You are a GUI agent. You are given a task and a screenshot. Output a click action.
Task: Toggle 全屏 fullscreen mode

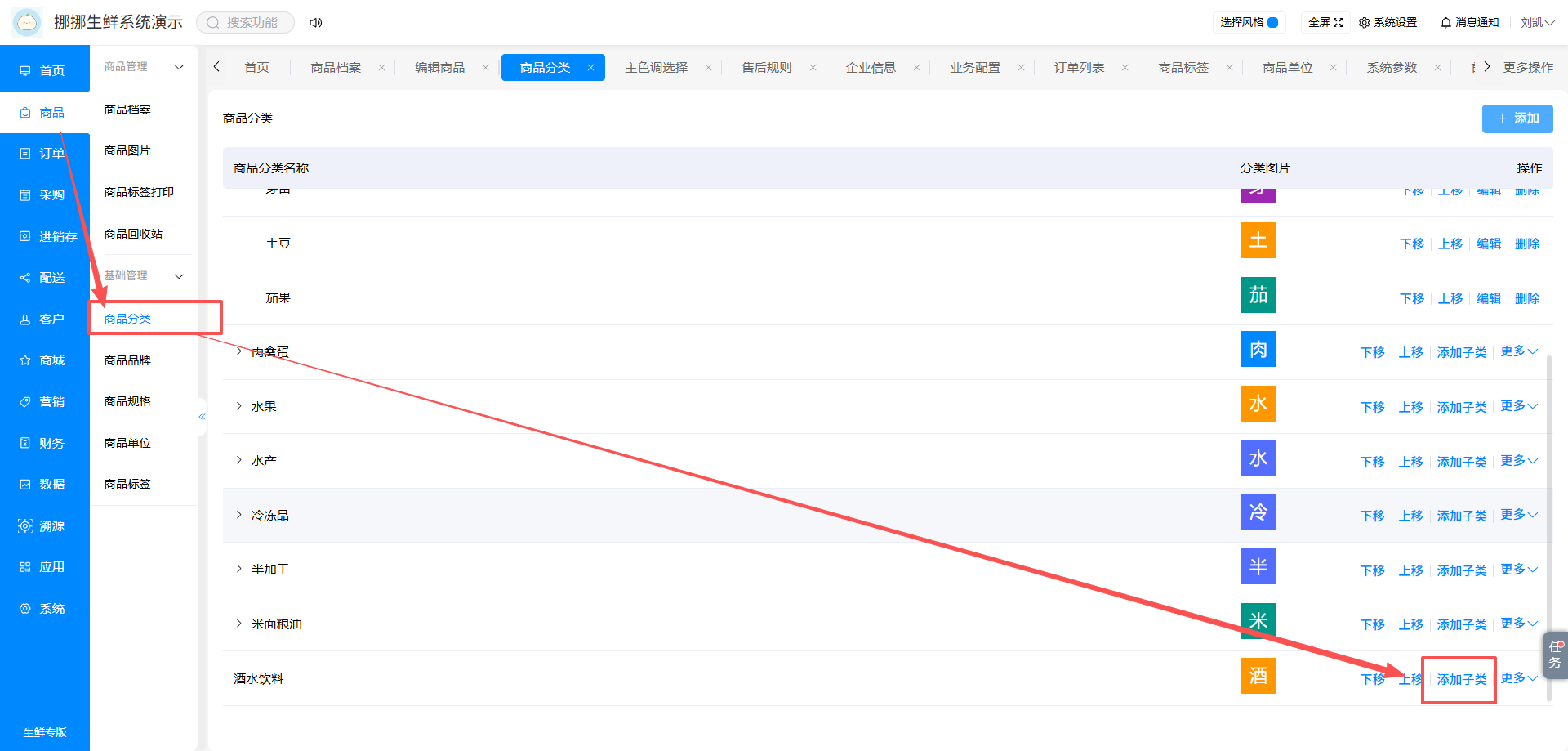(1325, 22)
